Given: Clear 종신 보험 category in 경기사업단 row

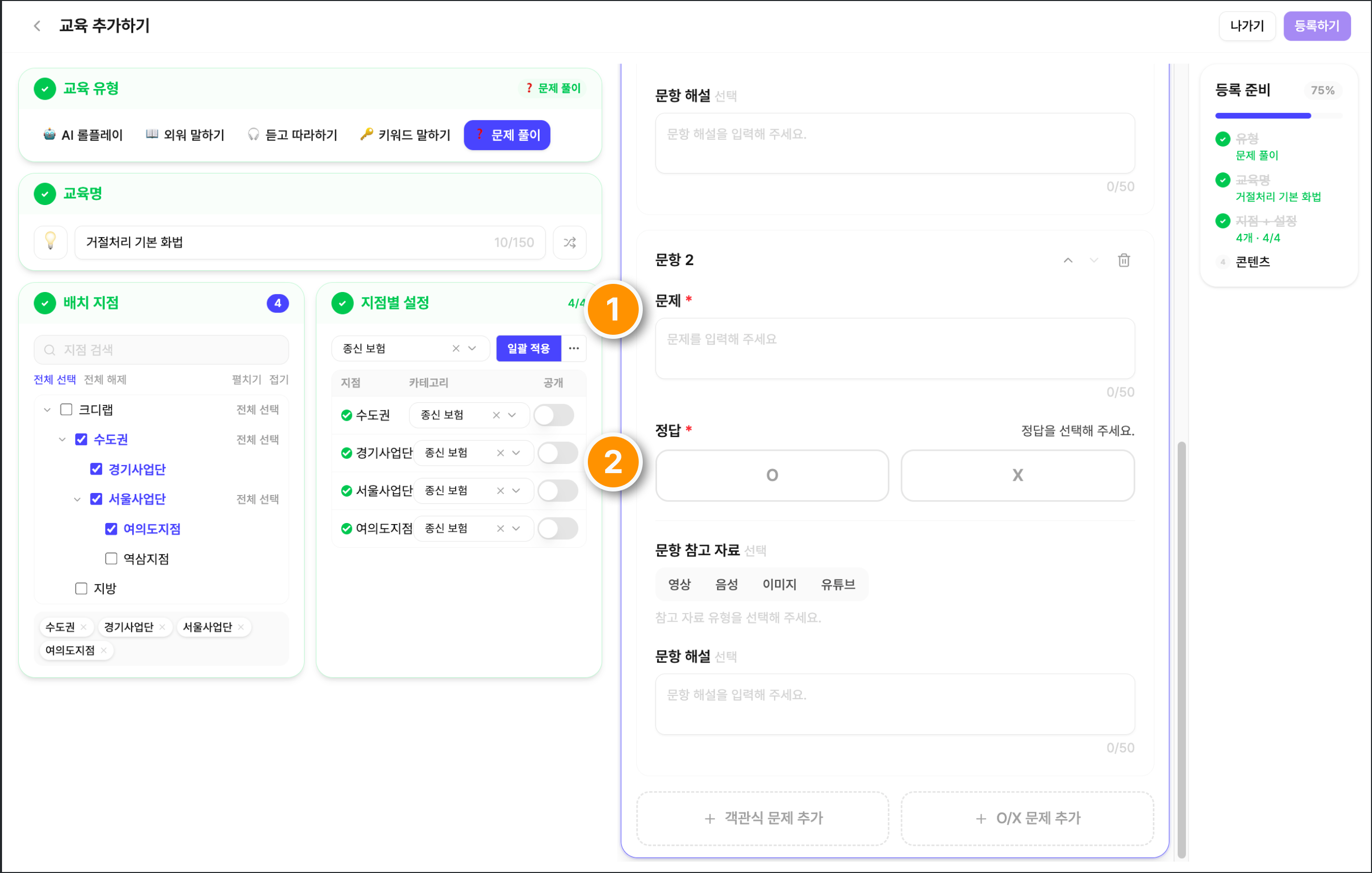Looking at the screenshot, I should tap(500, 452).
